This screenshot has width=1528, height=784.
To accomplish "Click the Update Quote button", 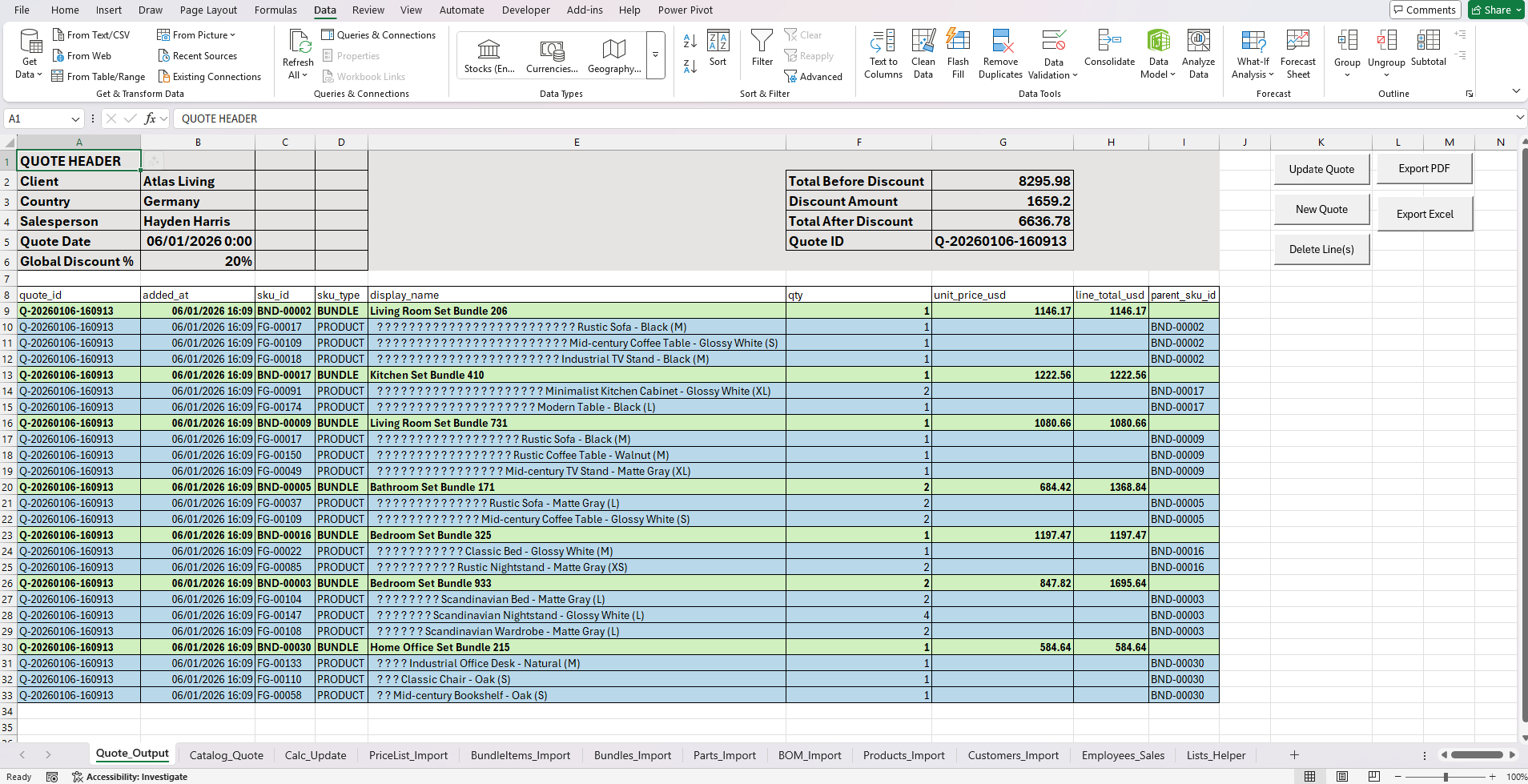I will point(1321,169).
